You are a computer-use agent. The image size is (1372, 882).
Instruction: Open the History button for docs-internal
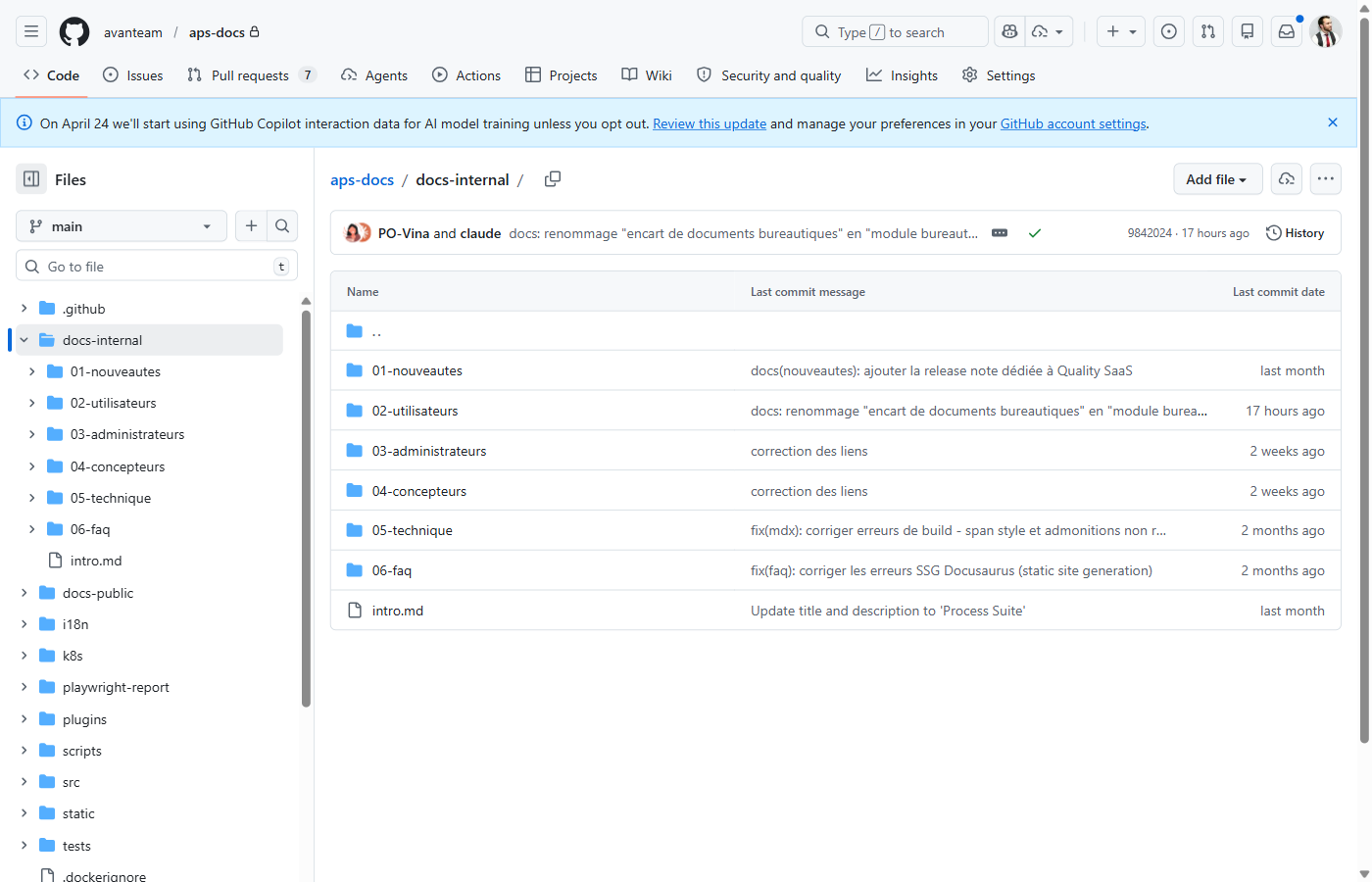pyautogui.click(x=1296, y=232)
